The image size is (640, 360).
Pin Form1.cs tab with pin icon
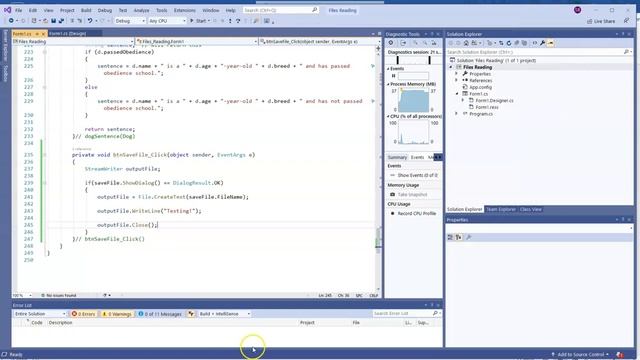tap(37, 33)
